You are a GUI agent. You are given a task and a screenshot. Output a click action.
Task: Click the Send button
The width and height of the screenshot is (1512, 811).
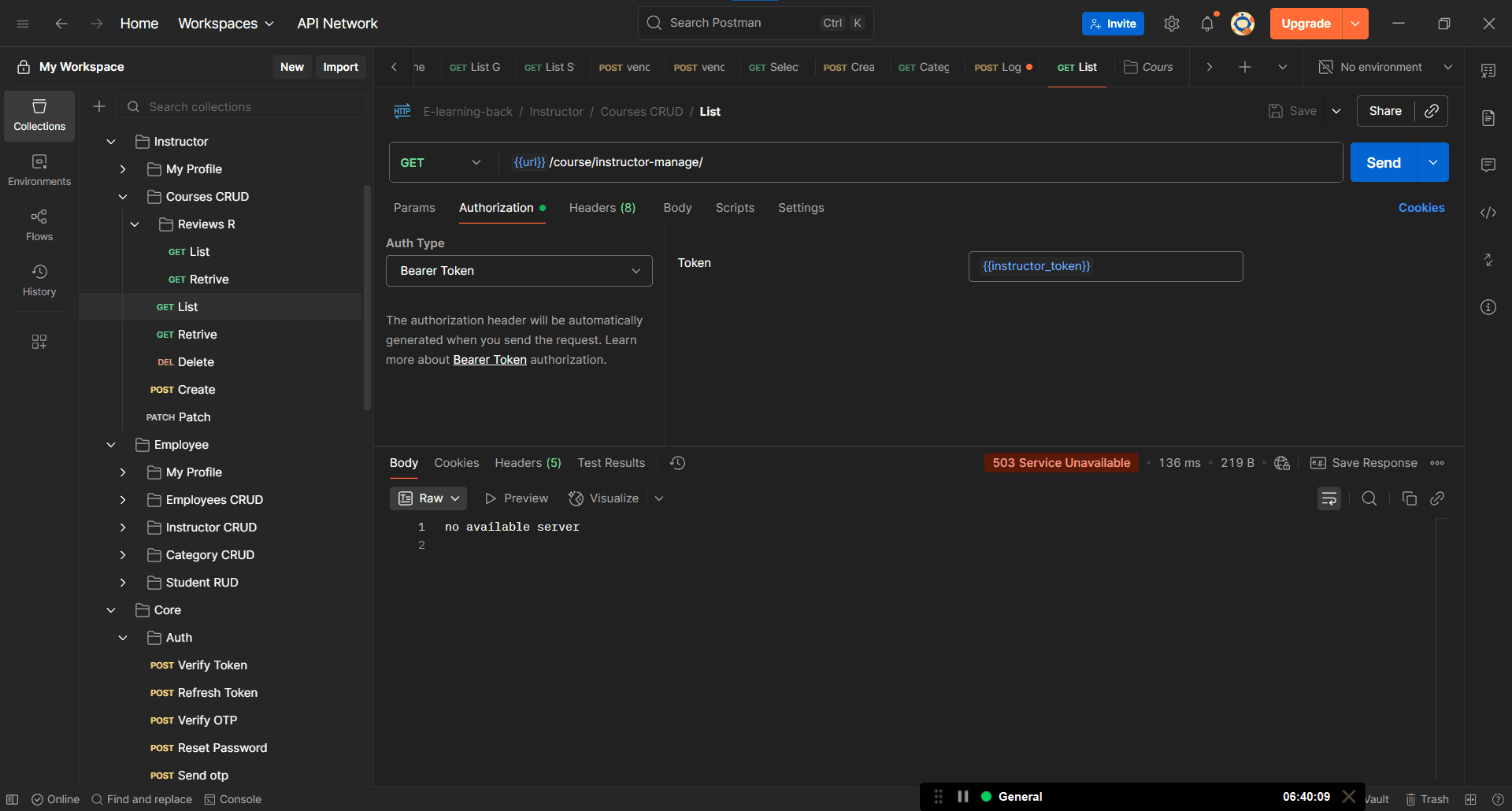1384,162
